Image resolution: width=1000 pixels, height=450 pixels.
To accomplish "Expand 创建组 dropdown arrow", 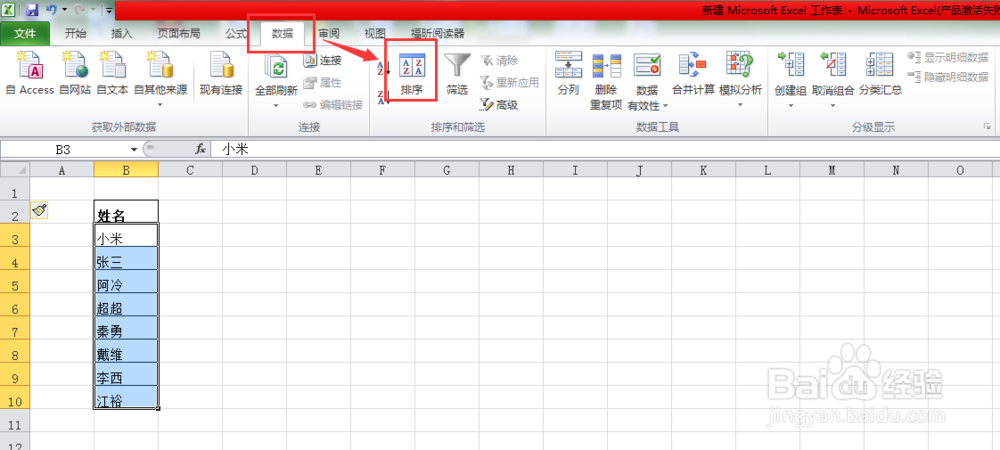I will [x=791, y=105].
